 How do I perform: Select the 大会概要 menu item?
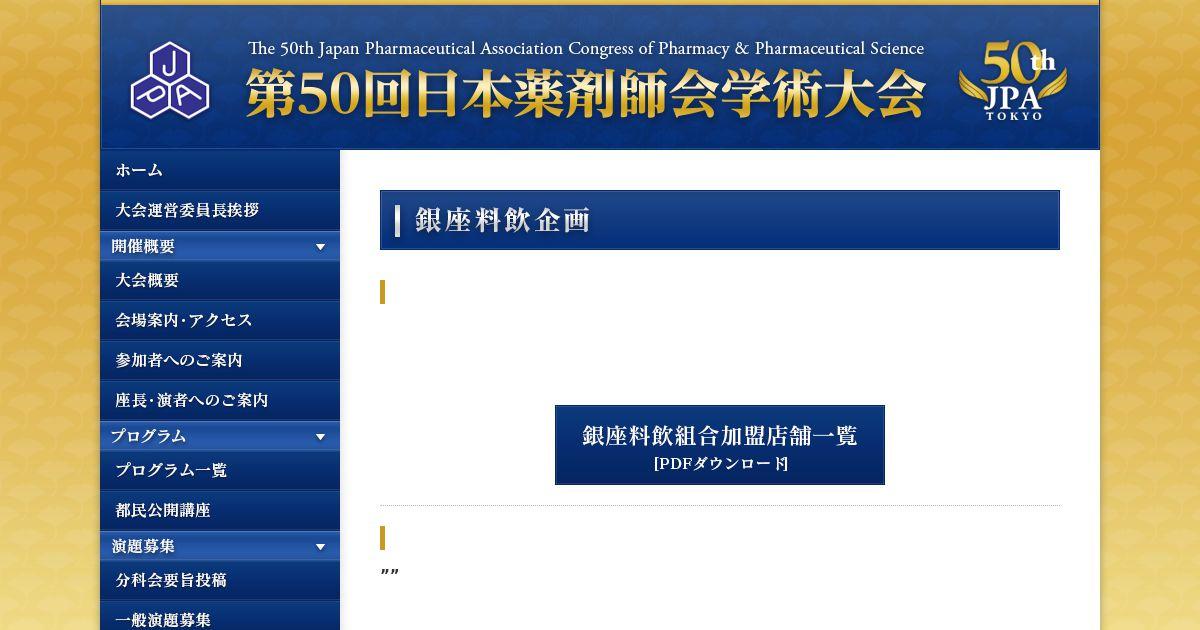[220, 280]
